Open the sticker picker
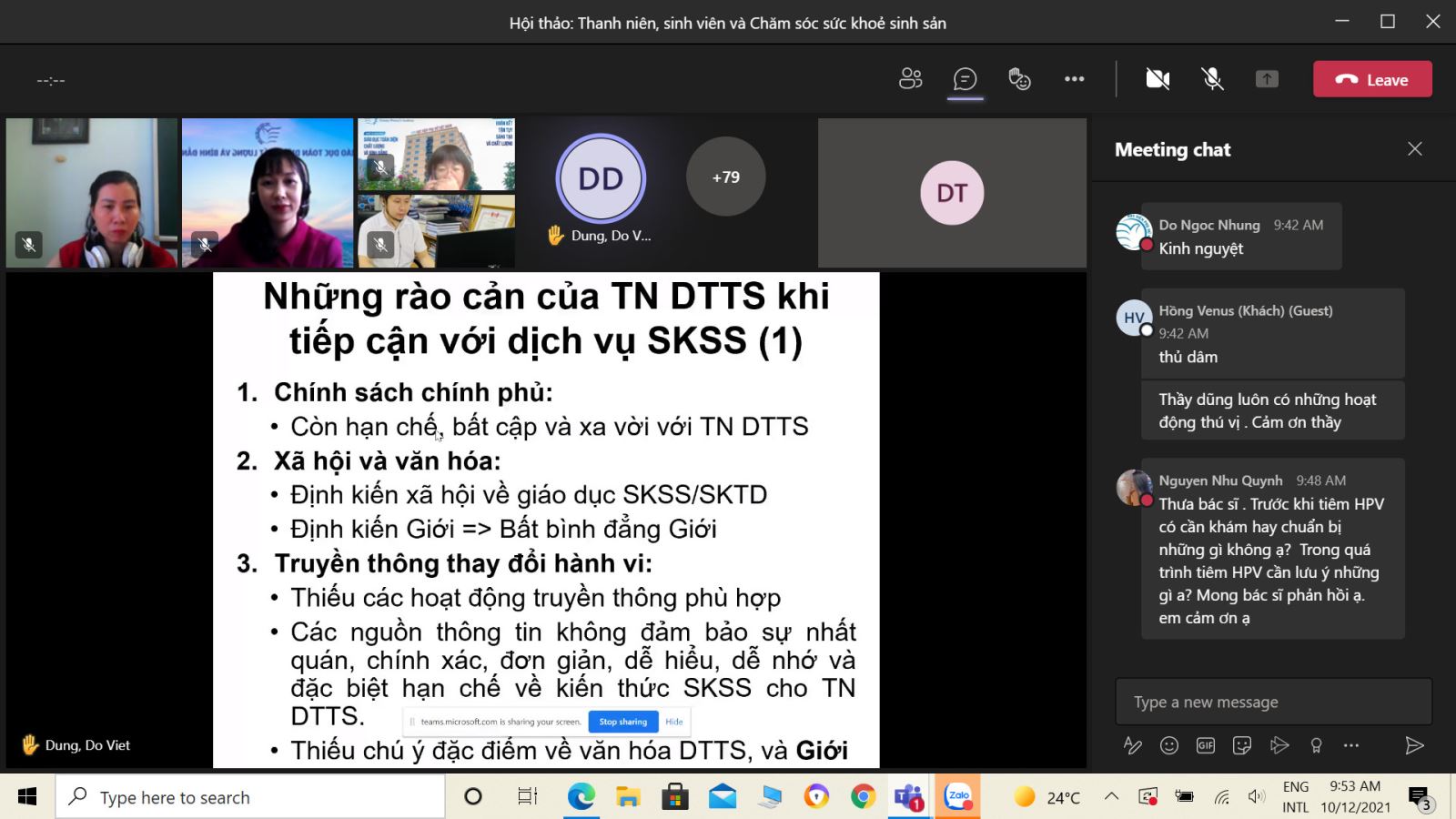This screenshot has width=1456, height=819. pyautogui.click(x=1242, y=745)
